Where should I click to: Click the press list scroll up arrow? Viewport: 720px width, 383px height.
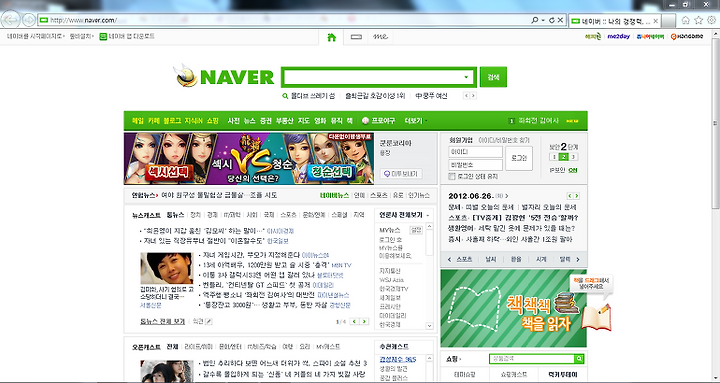point(429,226)
